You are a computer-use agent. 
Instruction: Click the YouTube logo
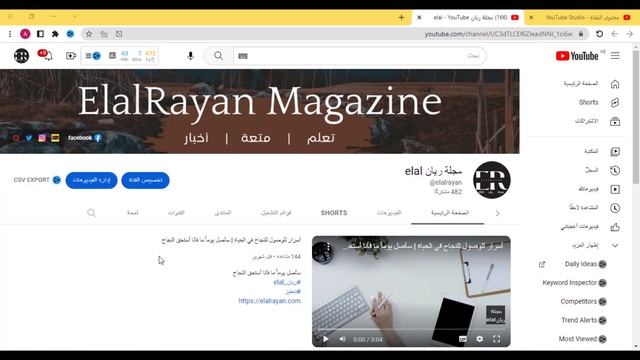[576, 56]
